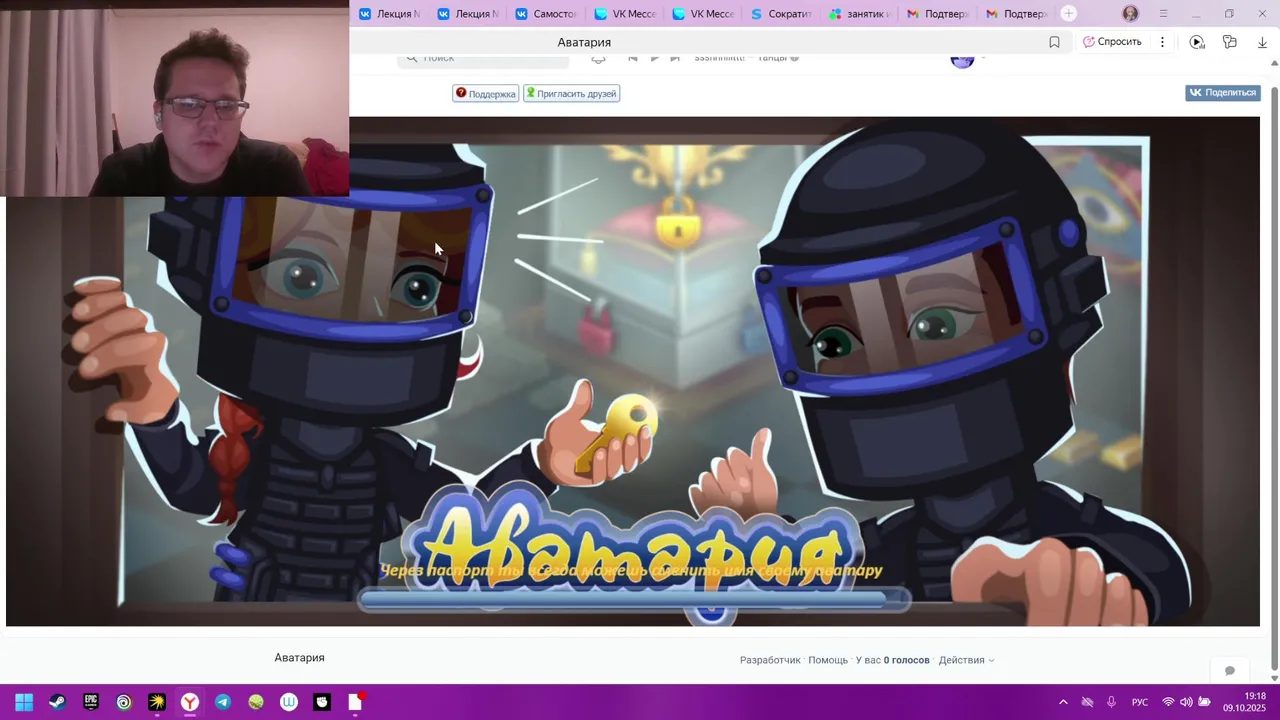Click the Аватария game splash screen
This screenshot has height=720, width=1280.
[x=633, y=371]
